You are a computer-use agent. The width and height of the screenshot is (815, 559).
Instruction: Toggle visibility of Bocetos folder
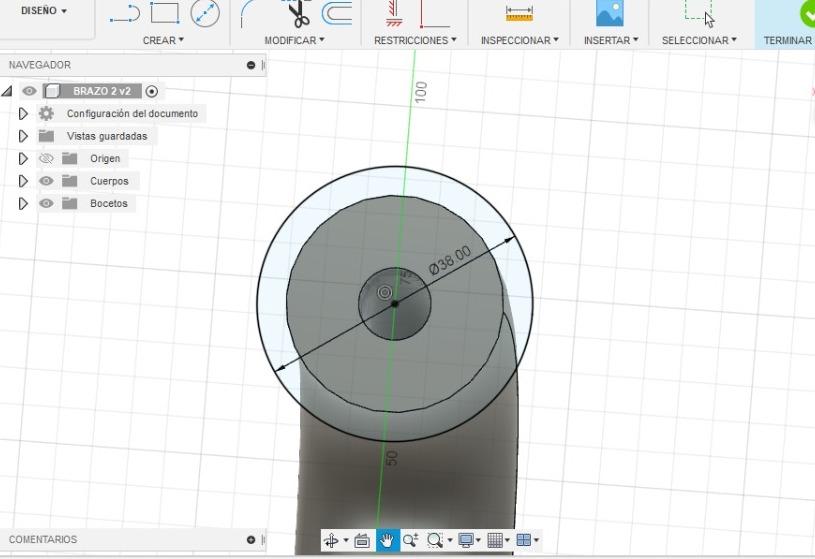pyautogui.click(x=46, y=203)
